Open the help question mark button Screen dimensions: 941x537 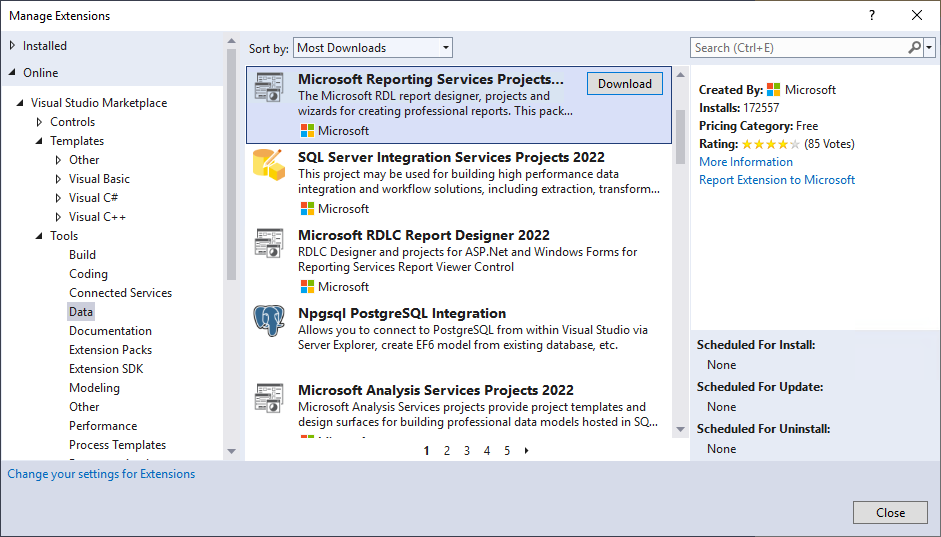(872, 16)
